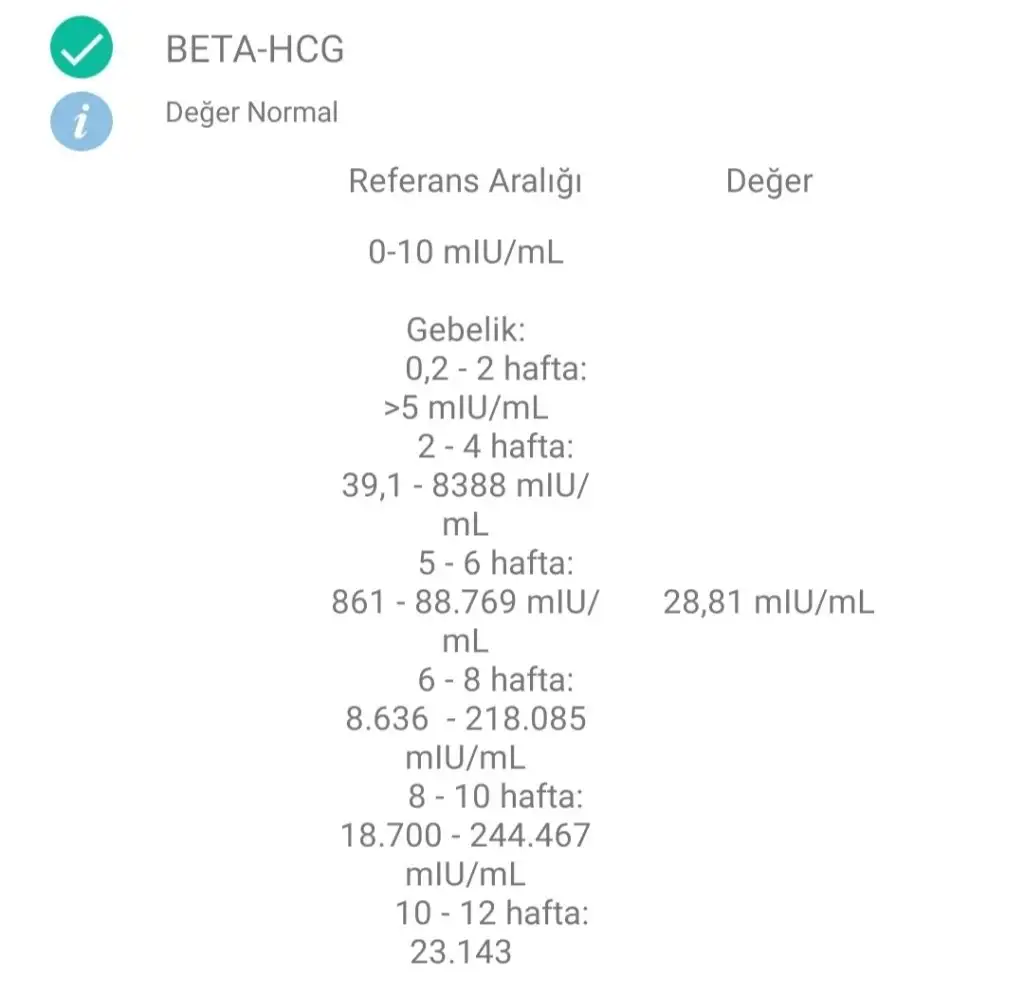Select the 2 - 4 hafta row

tap(496, 447)
